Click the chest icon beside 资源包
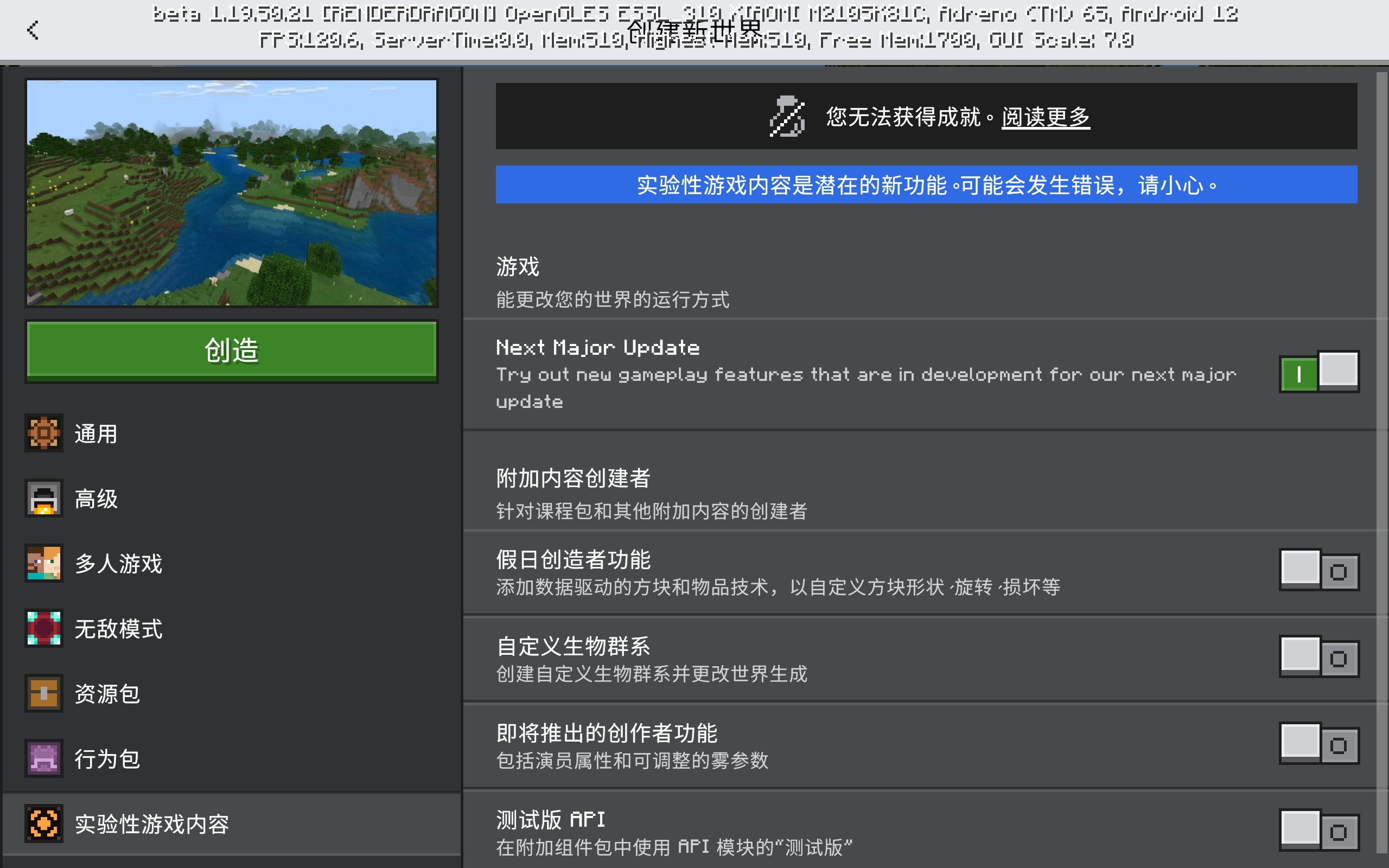Image resolution: width=1389 pixels, height=868 pixels. [43, 693]
